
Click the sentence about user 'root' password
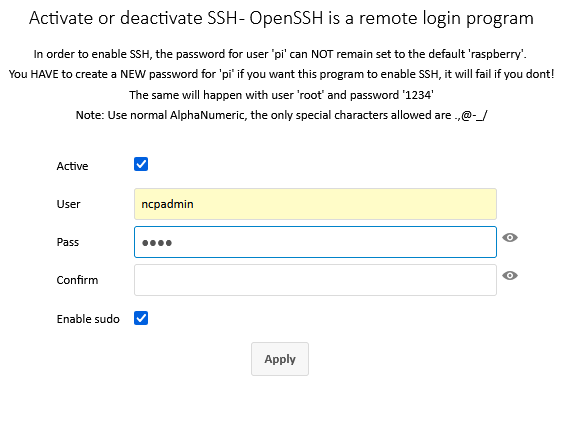(281, 95)
